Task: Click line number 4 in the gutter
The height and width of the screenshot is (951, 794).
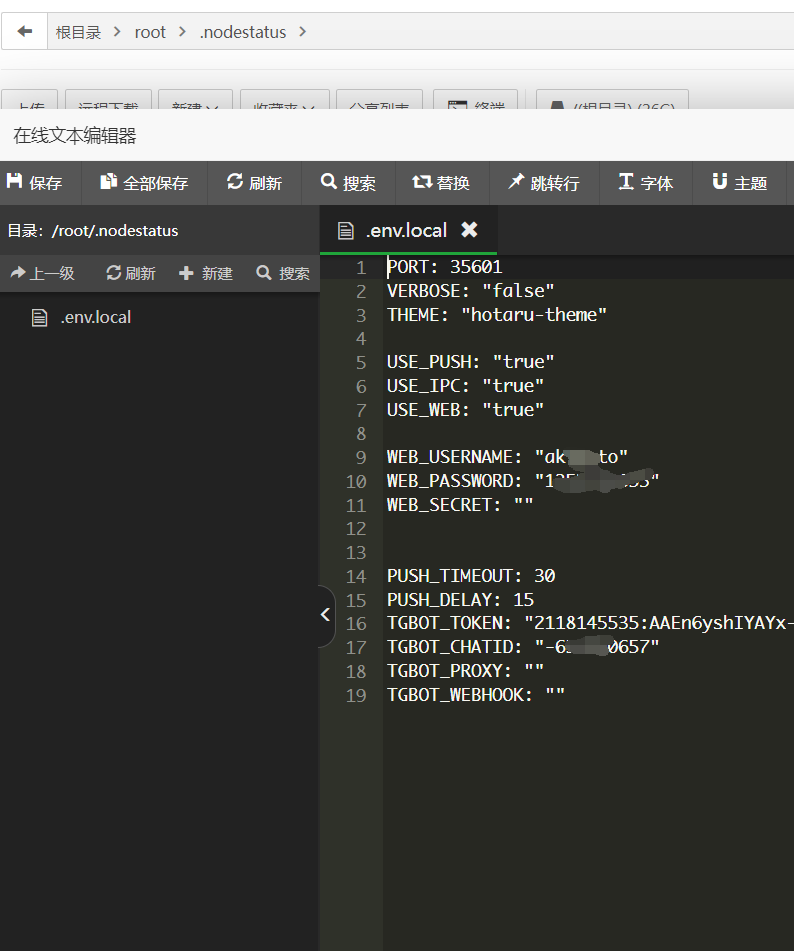Action: pos(361,338)
